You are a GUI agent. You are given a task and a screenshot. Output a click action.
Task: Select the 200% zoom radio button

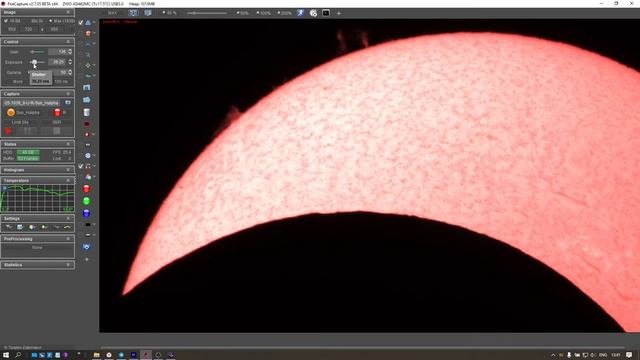tap(278, 13)
